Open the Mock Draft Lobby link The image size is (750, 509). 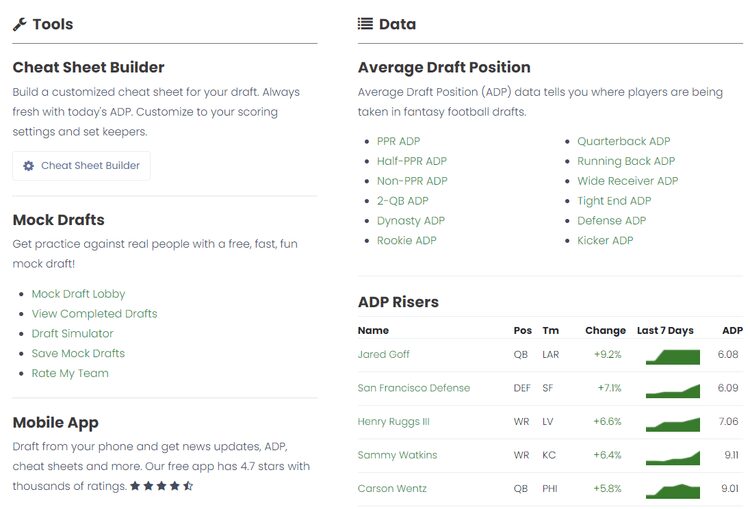tap(78, 294)
